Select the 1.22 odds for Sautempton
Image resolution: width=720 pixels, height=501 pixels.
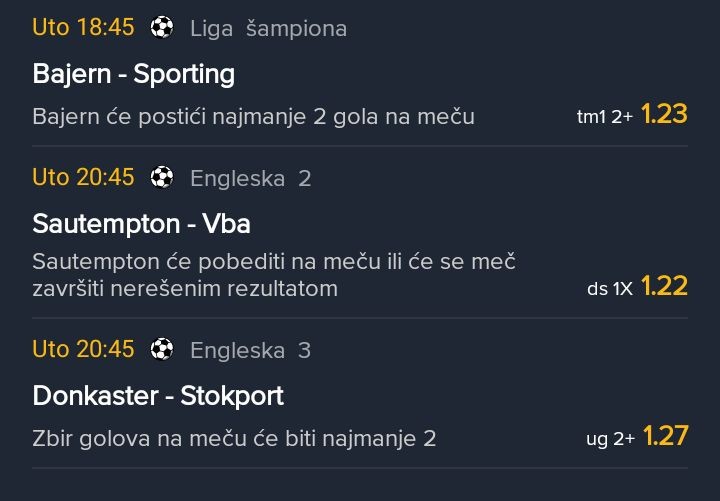tap(664, 287)
